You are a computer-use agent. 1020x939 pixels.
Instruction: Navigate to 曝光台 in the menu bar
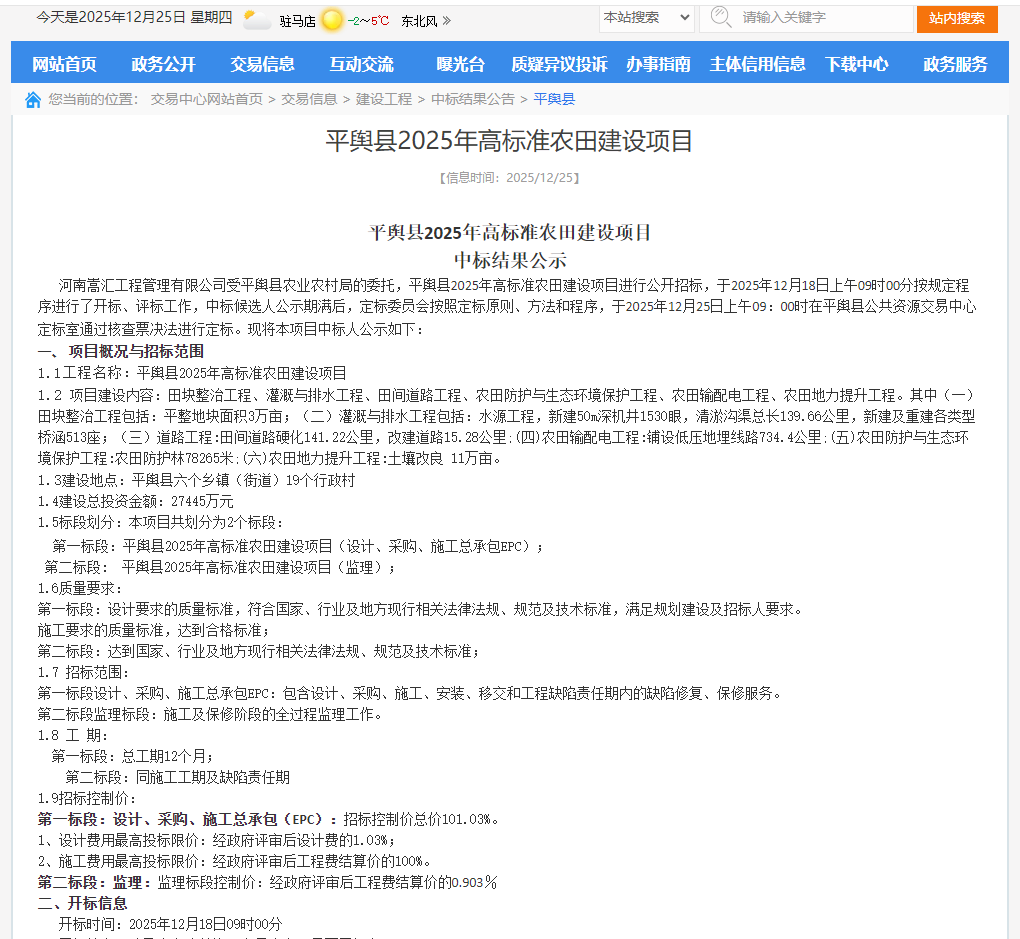tap(460, 64)
